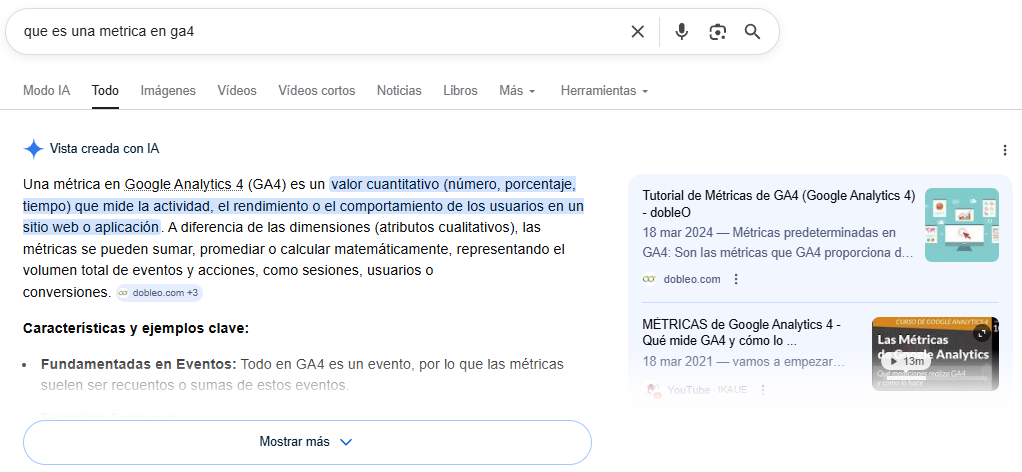
Task: Click the heading 'Características y ejemplos clave:'
Action: coord(136,328)
